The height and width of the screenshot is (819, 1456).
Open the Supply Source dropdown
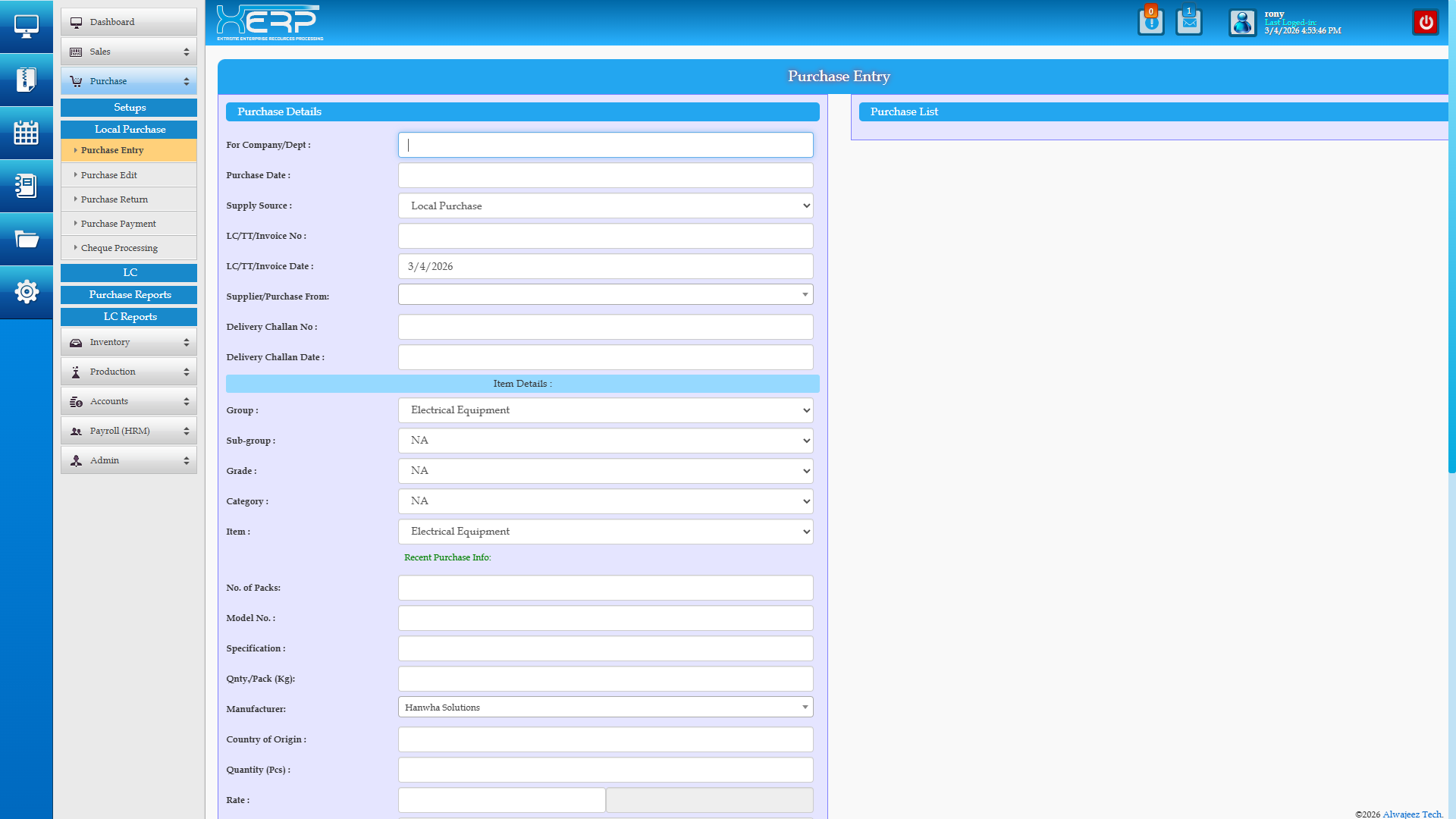pyautogui.click(x=605, y=206)
